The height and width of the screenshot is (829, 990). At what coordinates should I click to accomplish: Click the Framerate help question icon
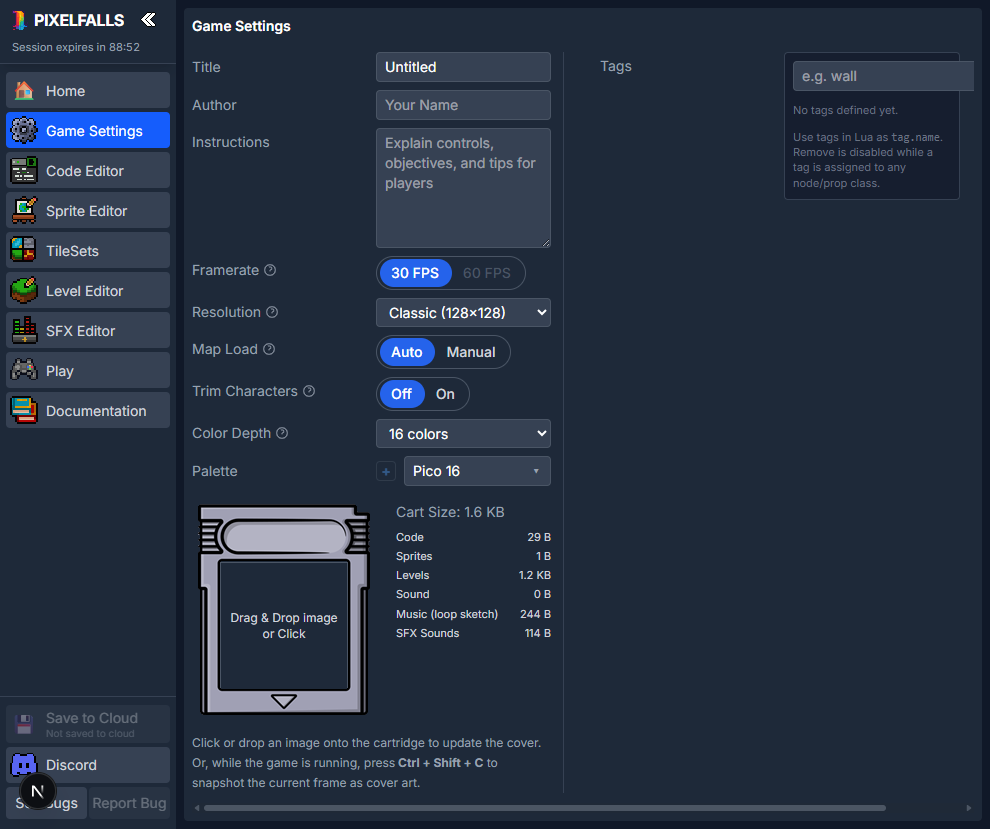(x=270, y=270)
